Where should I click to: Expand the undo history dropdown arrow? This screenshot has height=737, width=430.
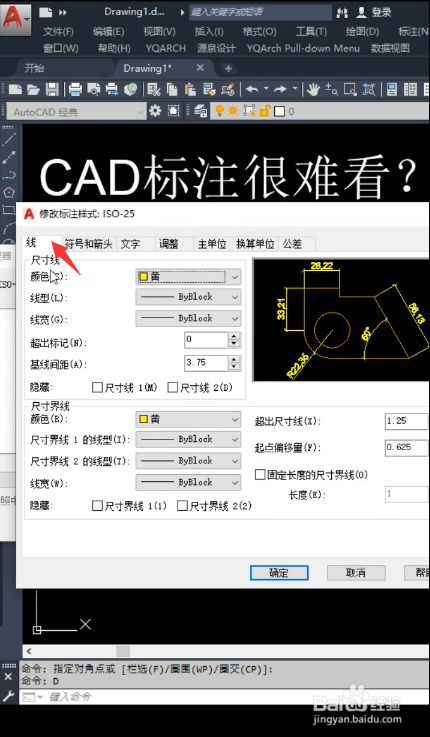point(266,88)
